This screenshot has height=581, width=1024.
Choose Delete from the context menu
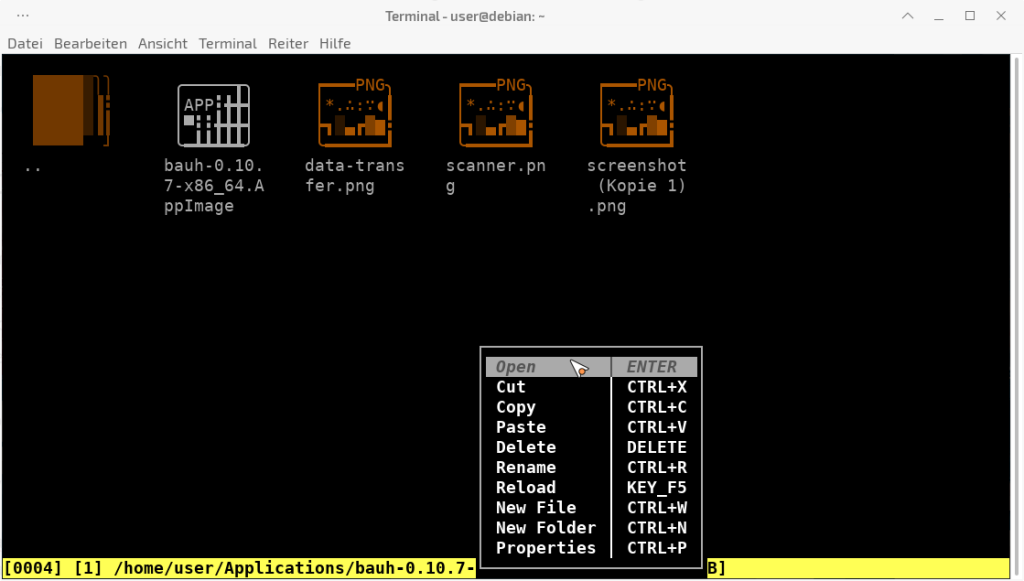coord(526,447)
